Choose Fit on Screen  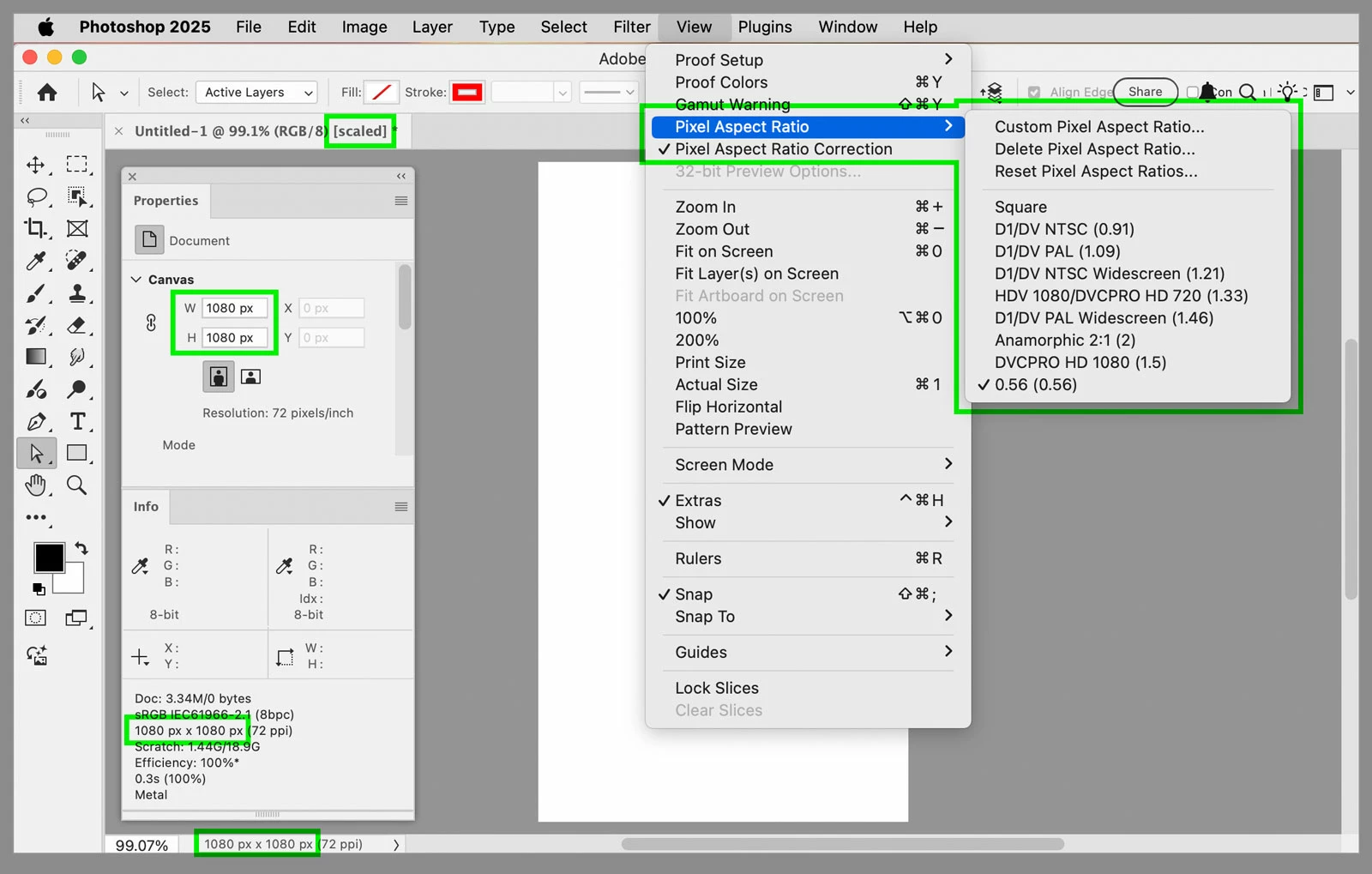tap(807, 251)
